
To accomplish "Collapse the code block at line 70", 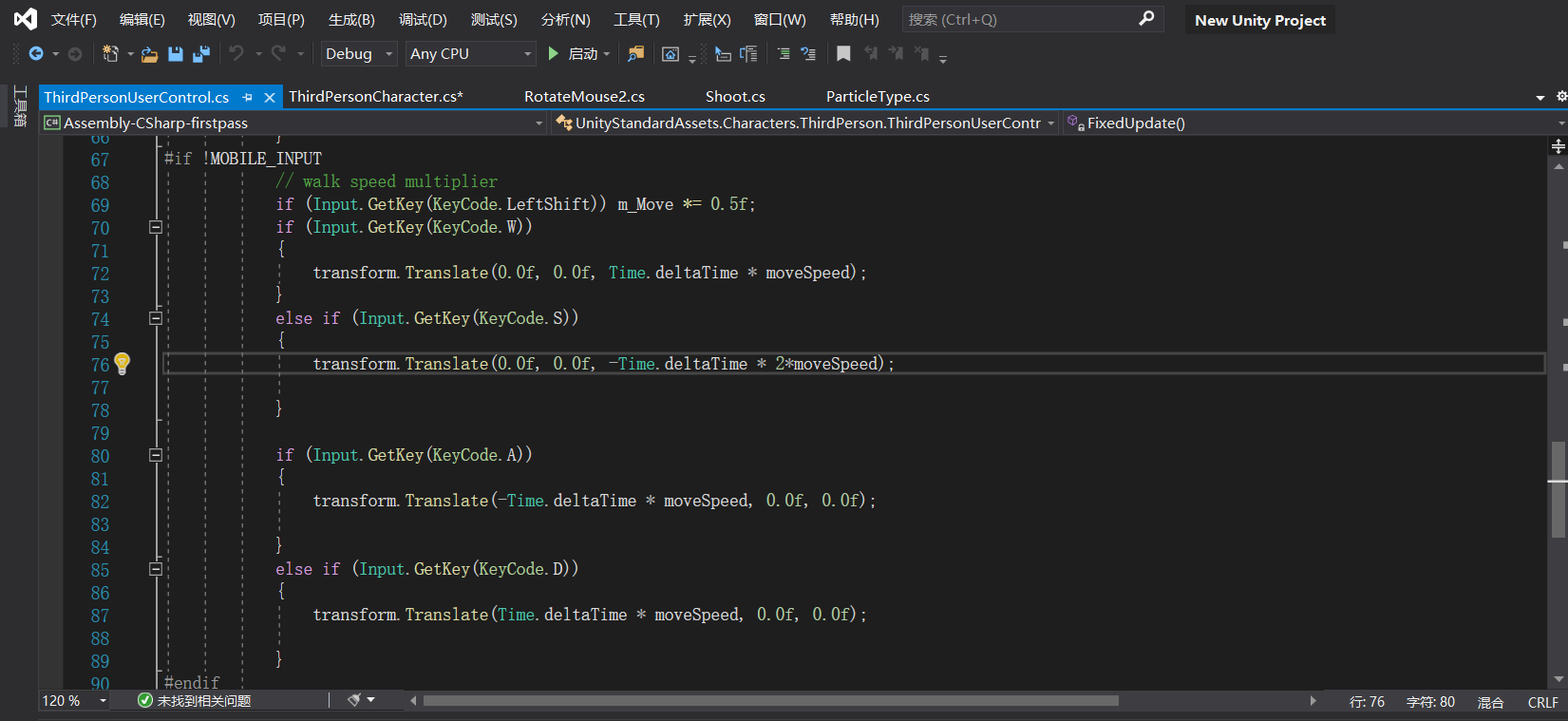I will coord(156,227).
